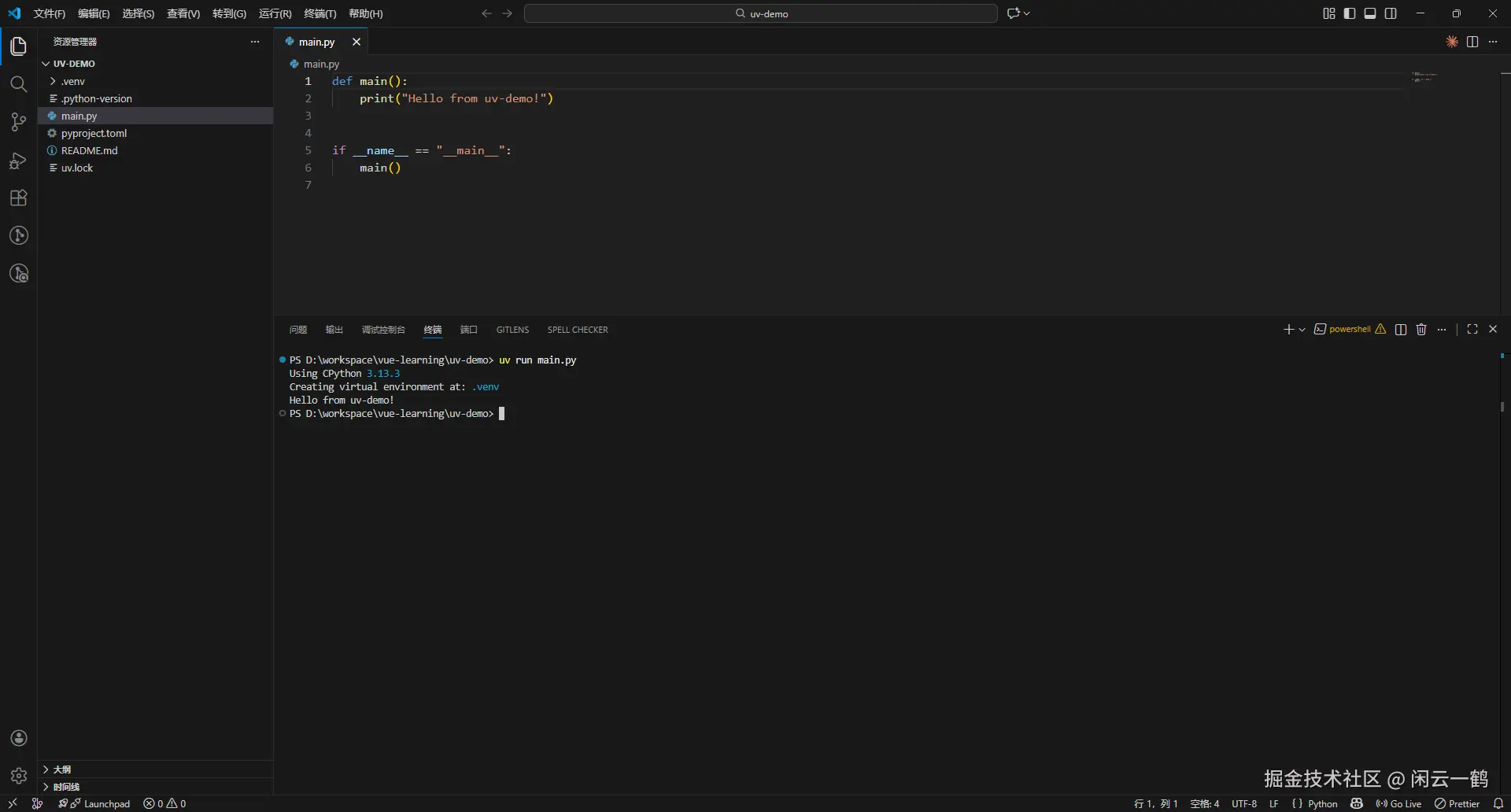Open the Customize Layout button
The width and height of the screenshot is (1511, 812).
coord(1329,13)
